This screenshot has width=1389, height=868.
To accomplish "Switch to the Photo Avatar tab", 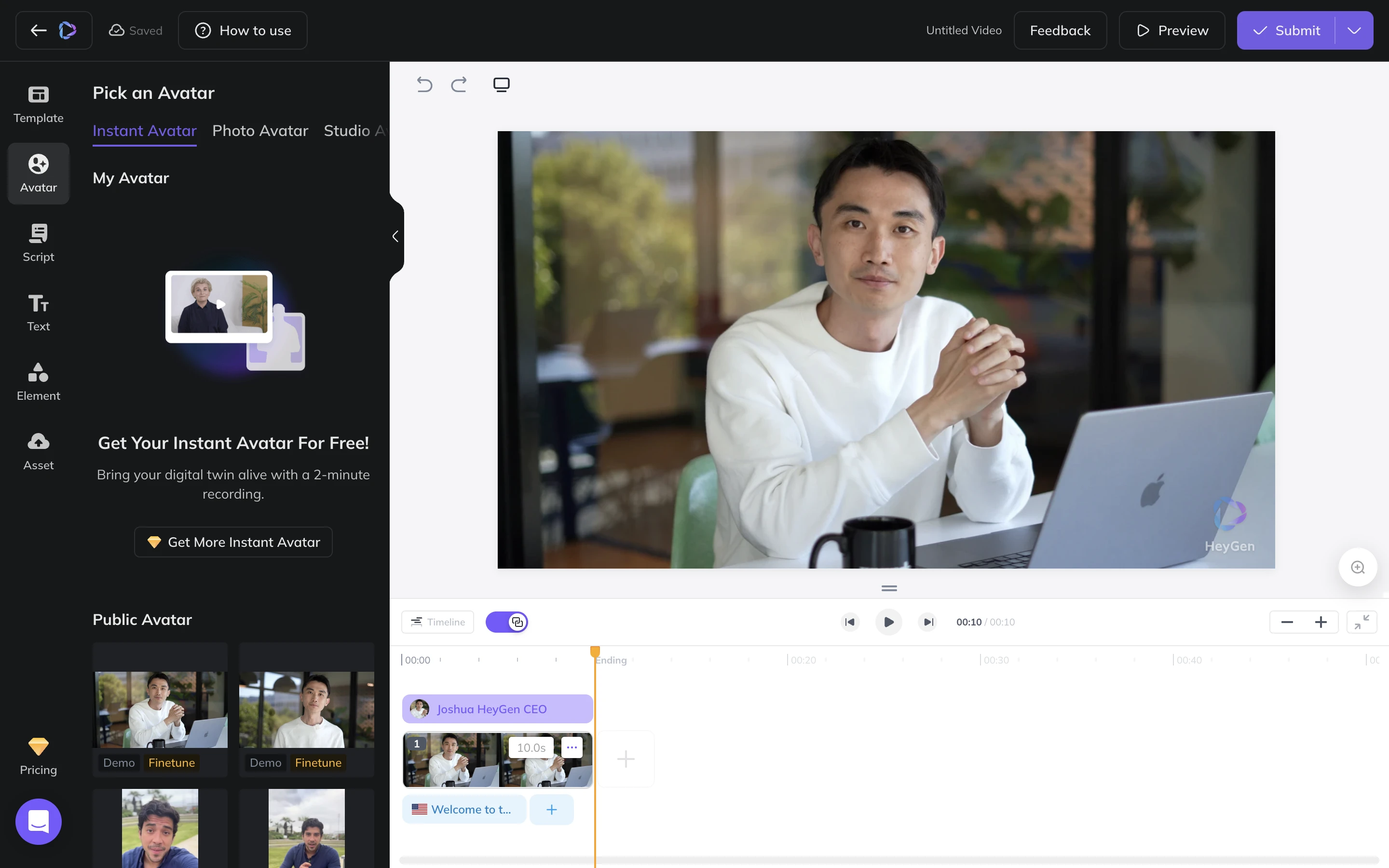I will (x=260, y=131).
